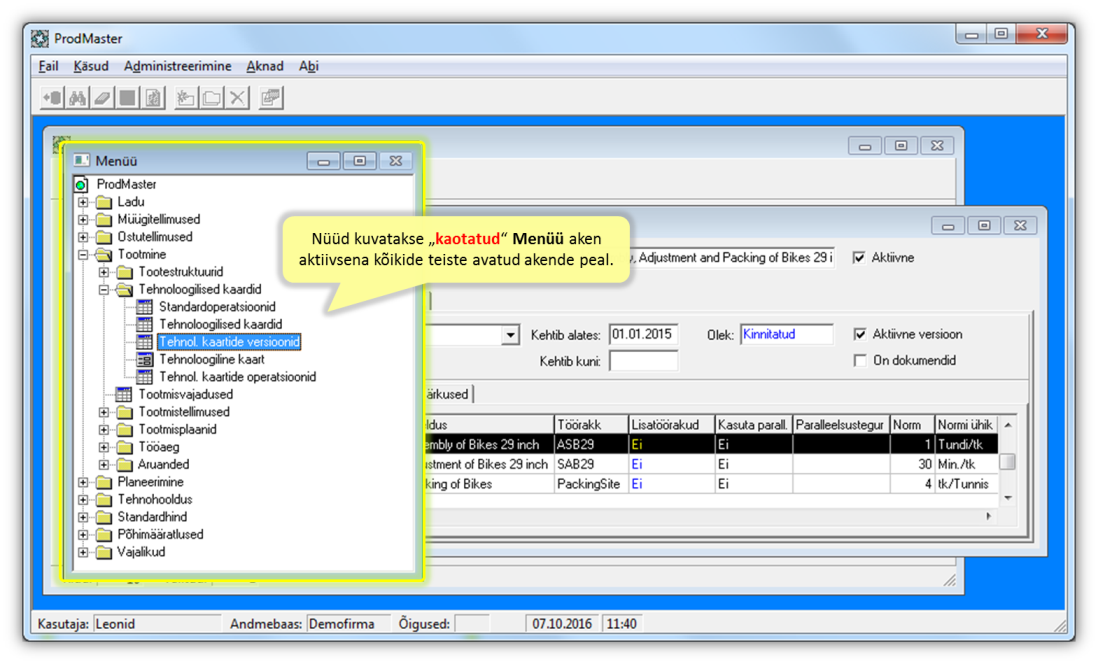This screenshot has width=1098, height=664.
Task: Open the Abi menu
Action: pos(308,66)
